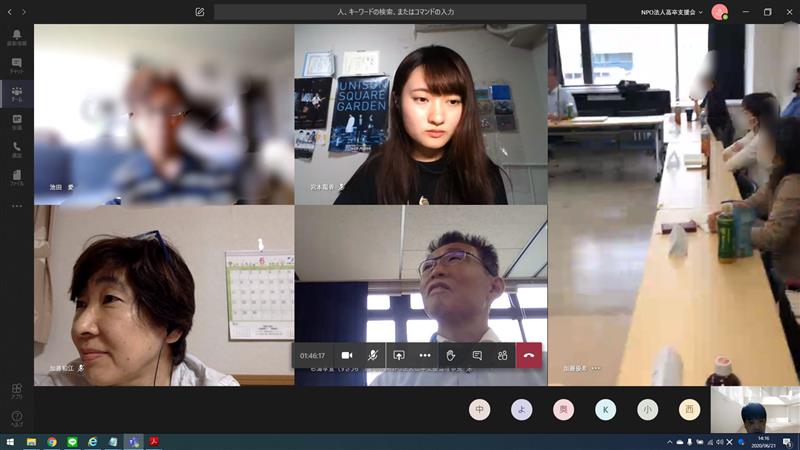
Task: Switch to the Teams tab in the sidebar
Action: point(16,94)
